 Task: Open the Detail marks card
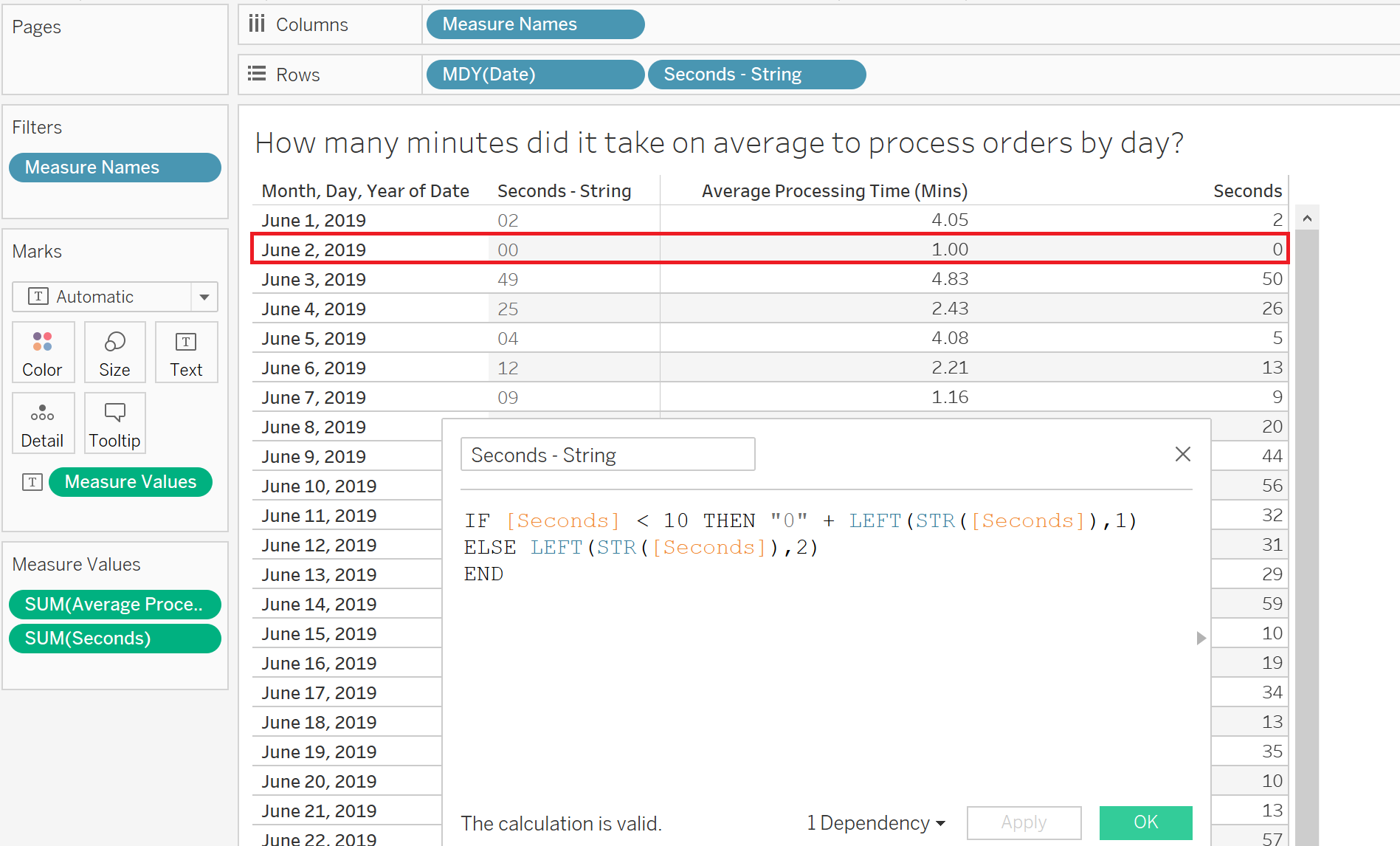coord(43,423)
